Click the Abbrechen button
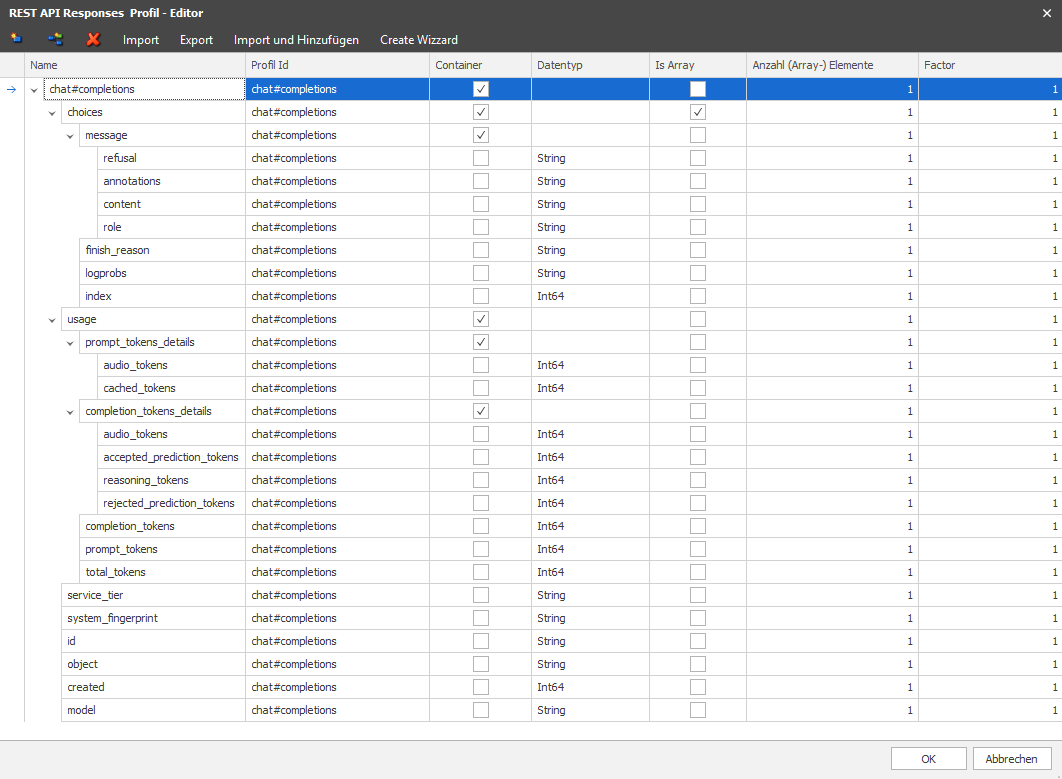 (1011, 759)
